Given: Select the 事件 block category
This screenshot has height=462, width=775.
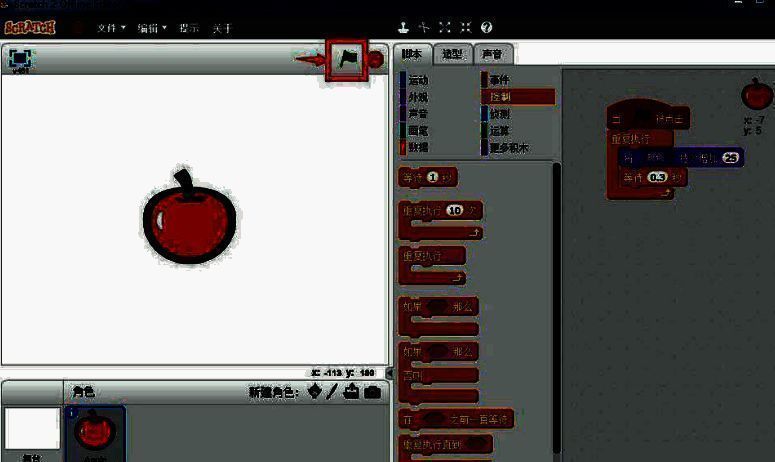Looking at the screenshot, I should (500, 79).
